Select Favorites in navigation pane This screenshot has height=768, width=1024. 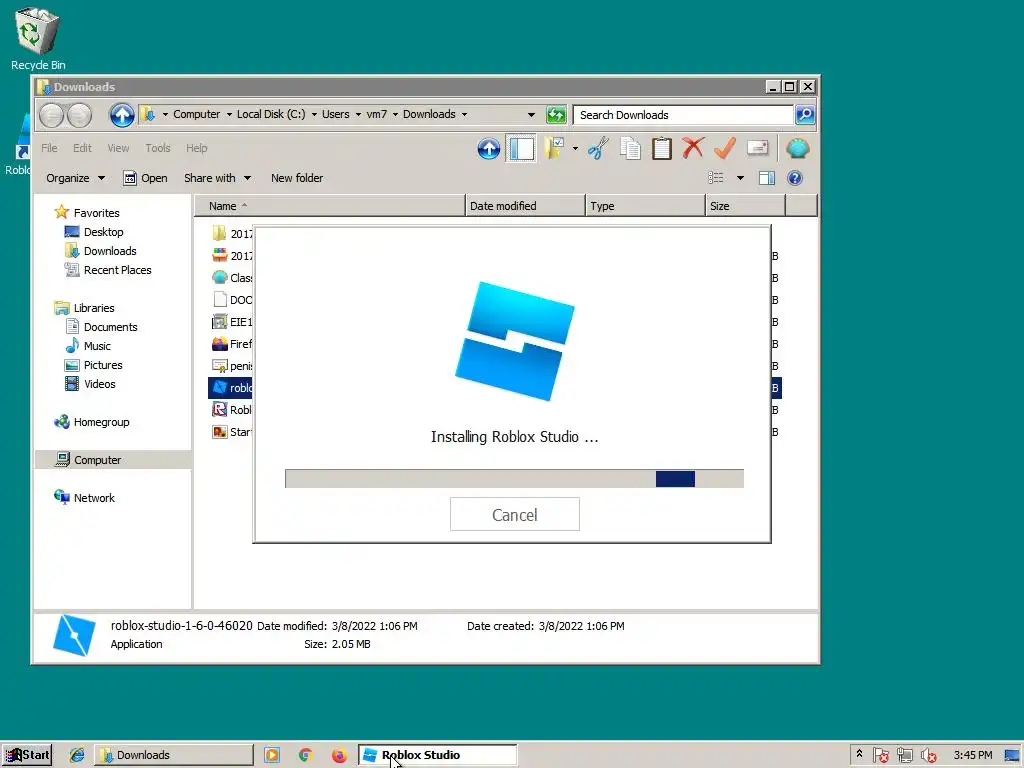(x=96, y=213)
